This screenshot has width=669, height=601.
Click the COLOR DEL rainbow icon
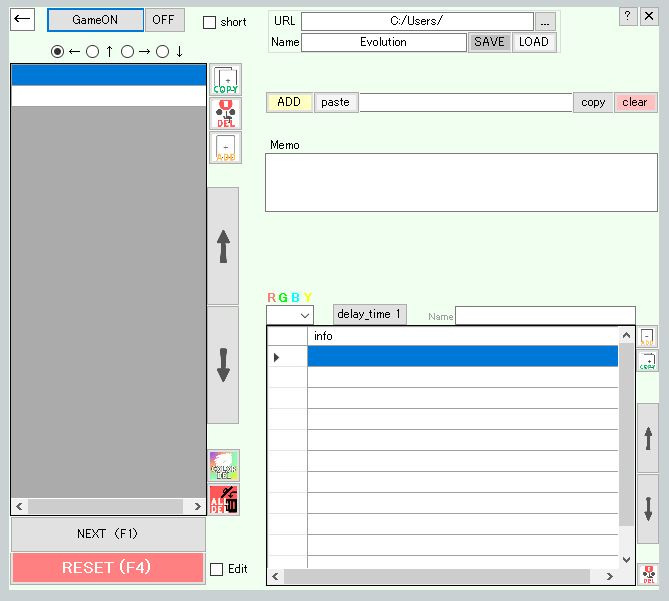pyautogui.click(x=224, y=465)
